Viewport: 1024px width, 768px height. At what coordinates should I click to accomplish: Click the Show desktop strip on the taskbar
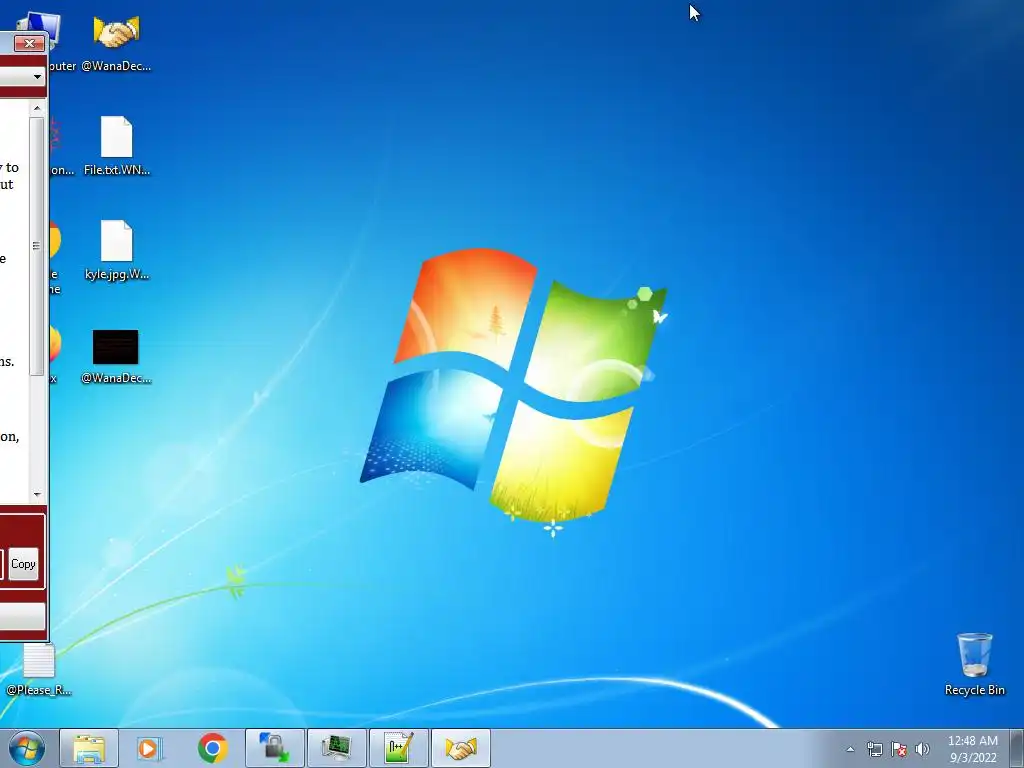coord(1017,748)
